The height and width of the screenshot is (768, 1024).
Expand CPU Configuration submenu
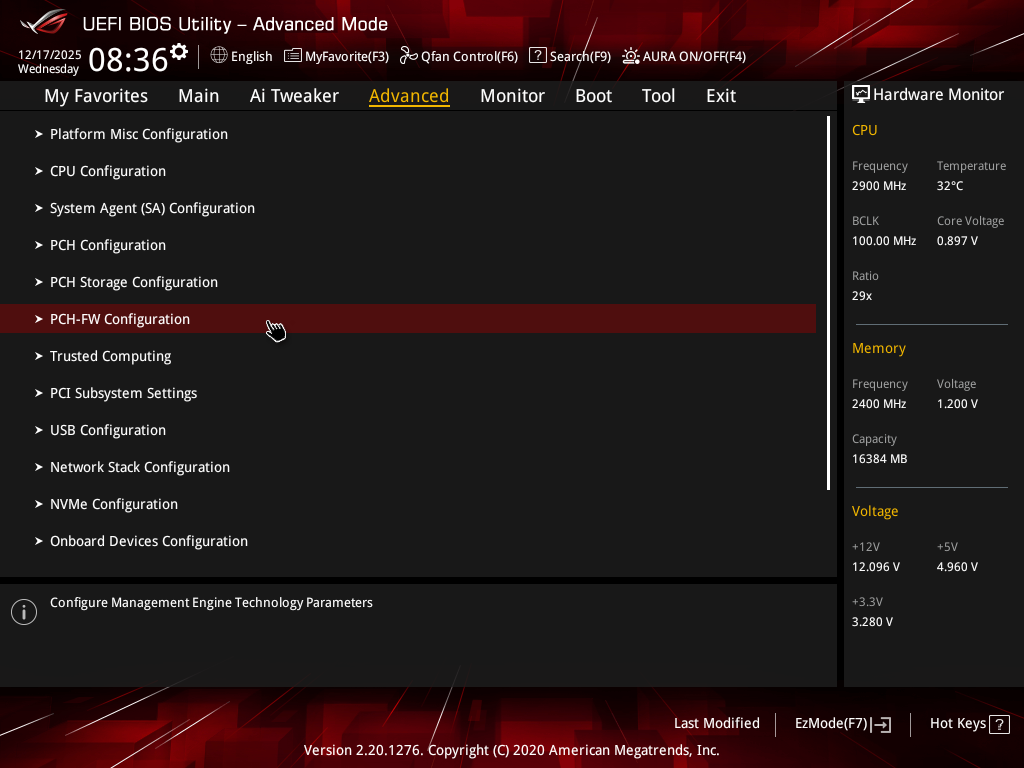(107, 171)
